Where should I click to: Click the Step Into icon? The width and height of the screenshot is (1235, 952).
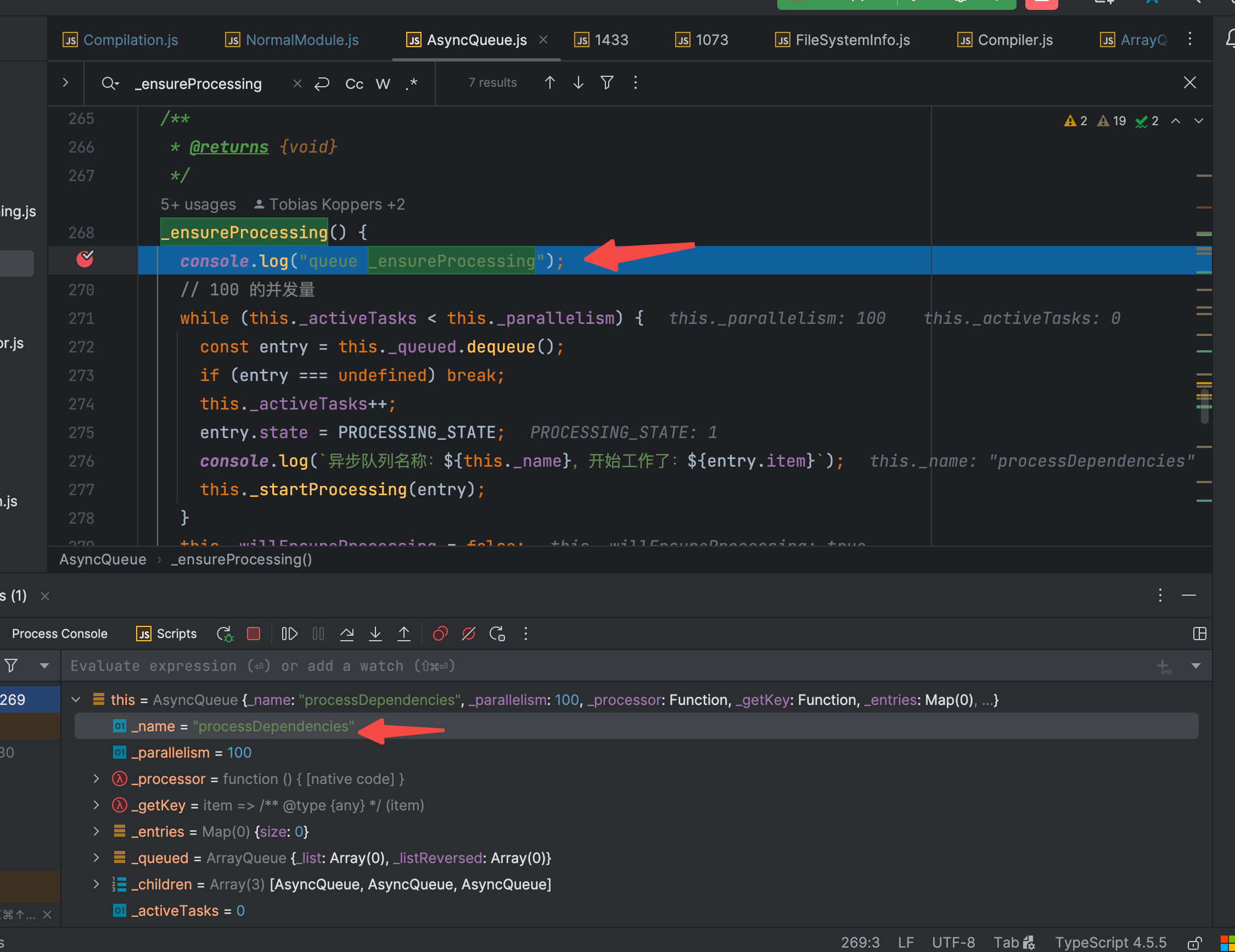pyautogui.click(x=375, y=634)
